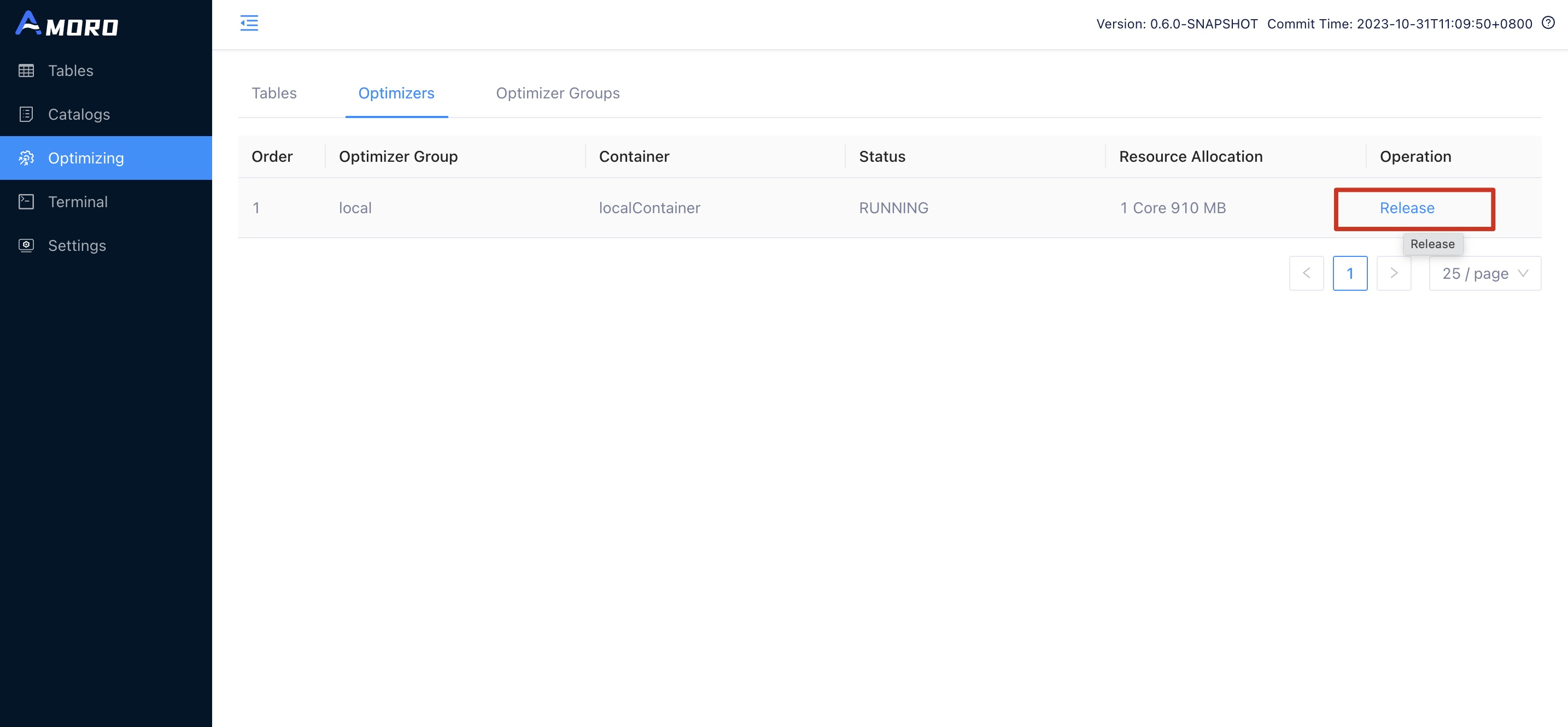The image size is (1568, 727).
Task: Click the previous page arrow
Action: coord(1306,273)
